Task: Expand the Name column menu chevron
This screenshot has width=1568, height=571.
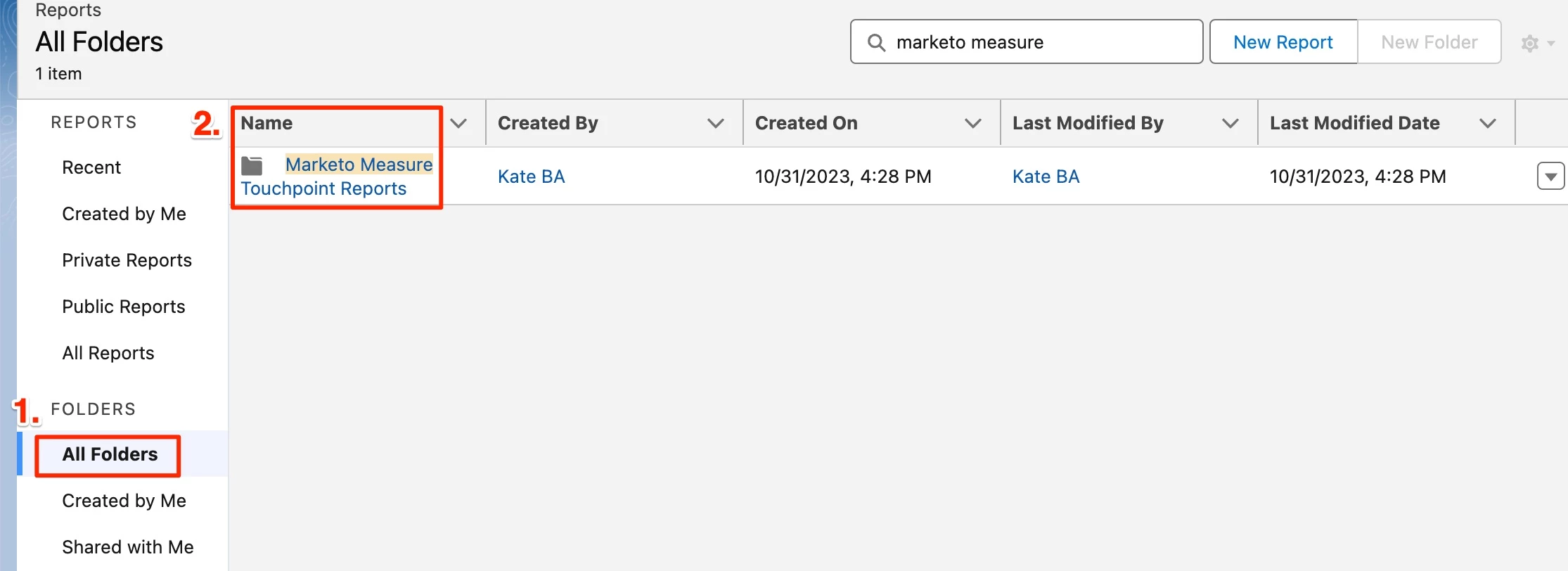Action: [458, 124]
